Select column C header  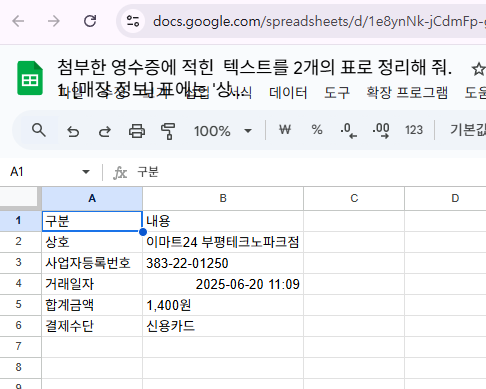354,198
